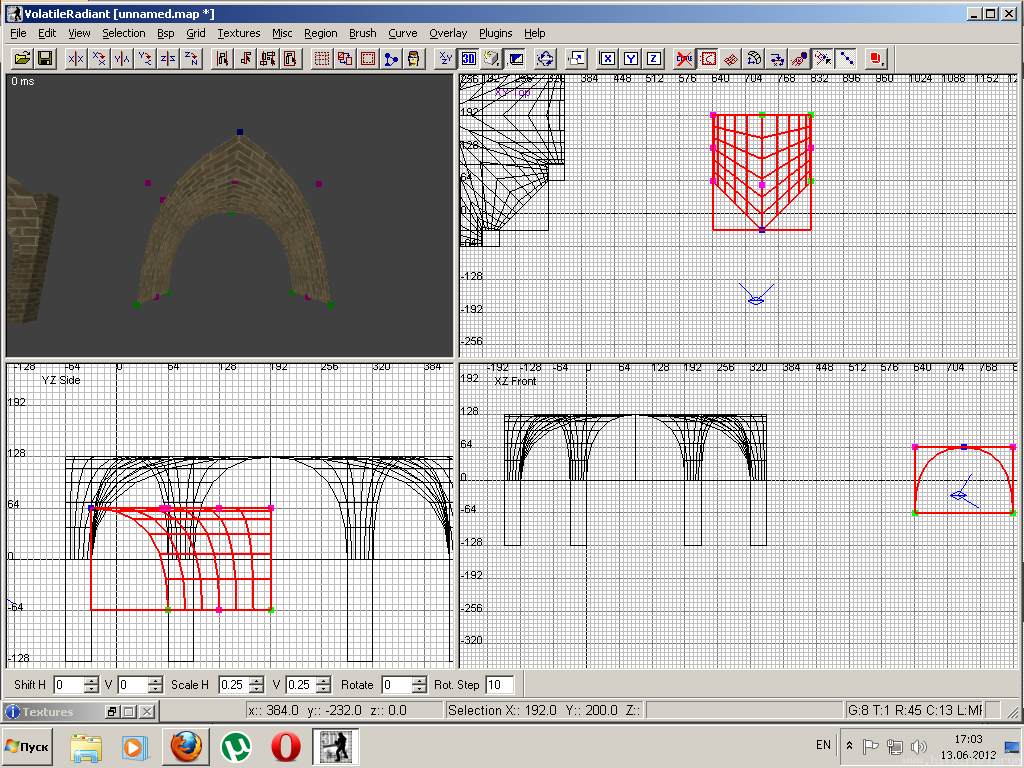The width and height of the screenshot is (1024, 768).
Task: Save the map with the floppy disk icon
Action: (x=45, y=59)
